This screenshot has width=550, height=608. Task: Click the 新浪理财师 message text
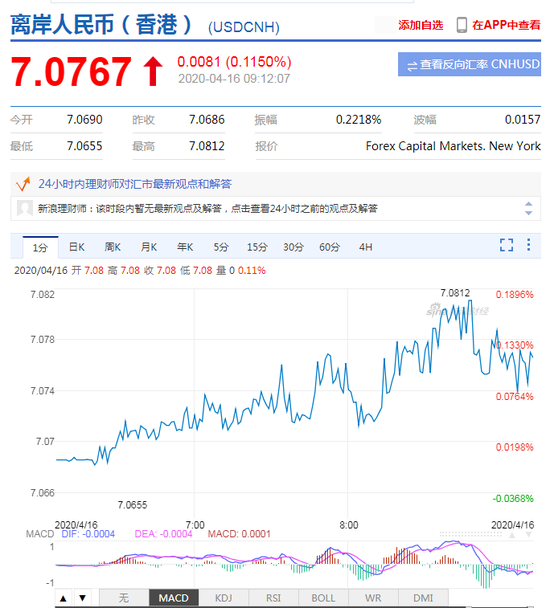click(208, 209)
